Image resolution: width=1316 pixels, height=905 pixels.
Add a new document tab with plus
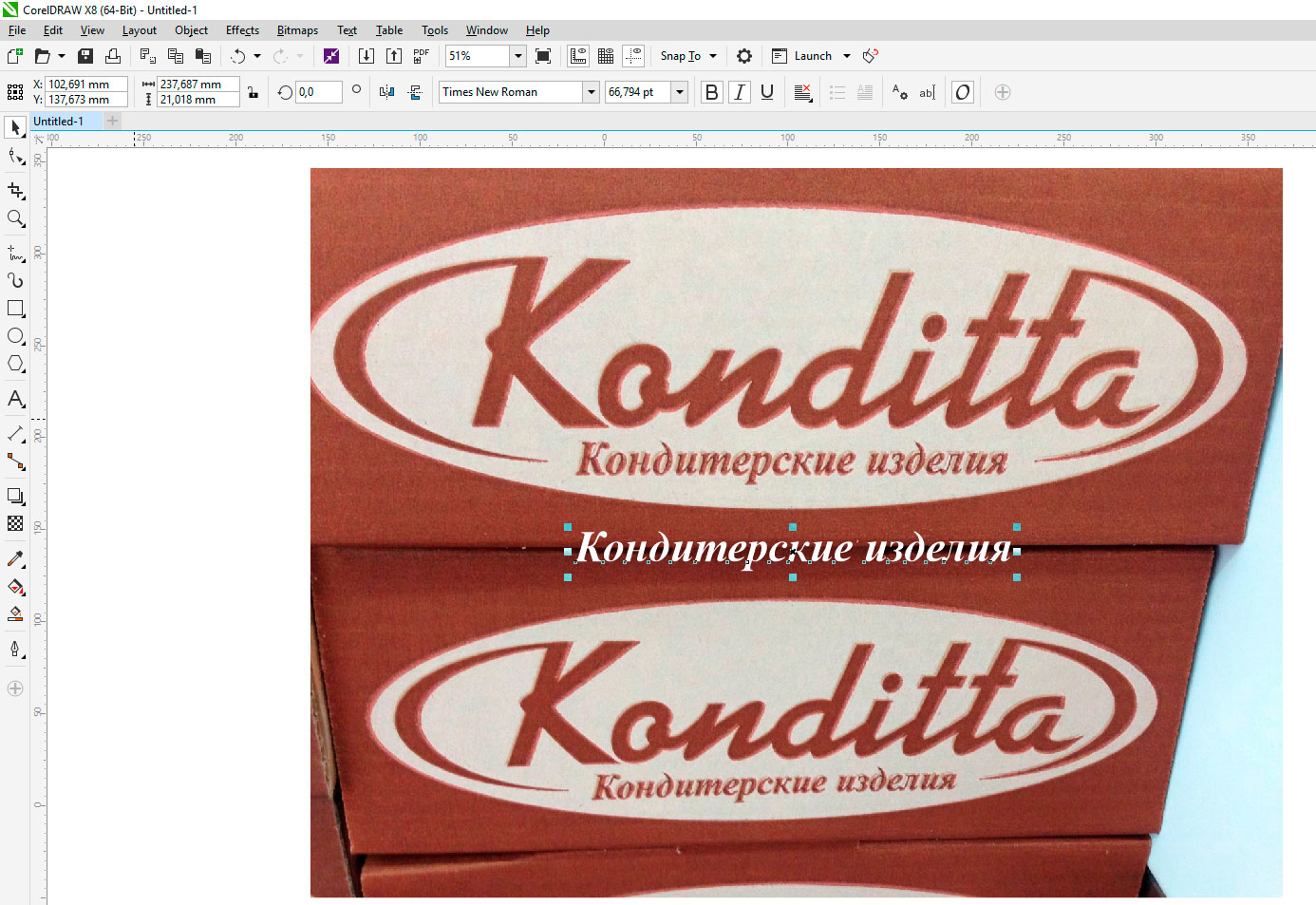tap(113, 121)
